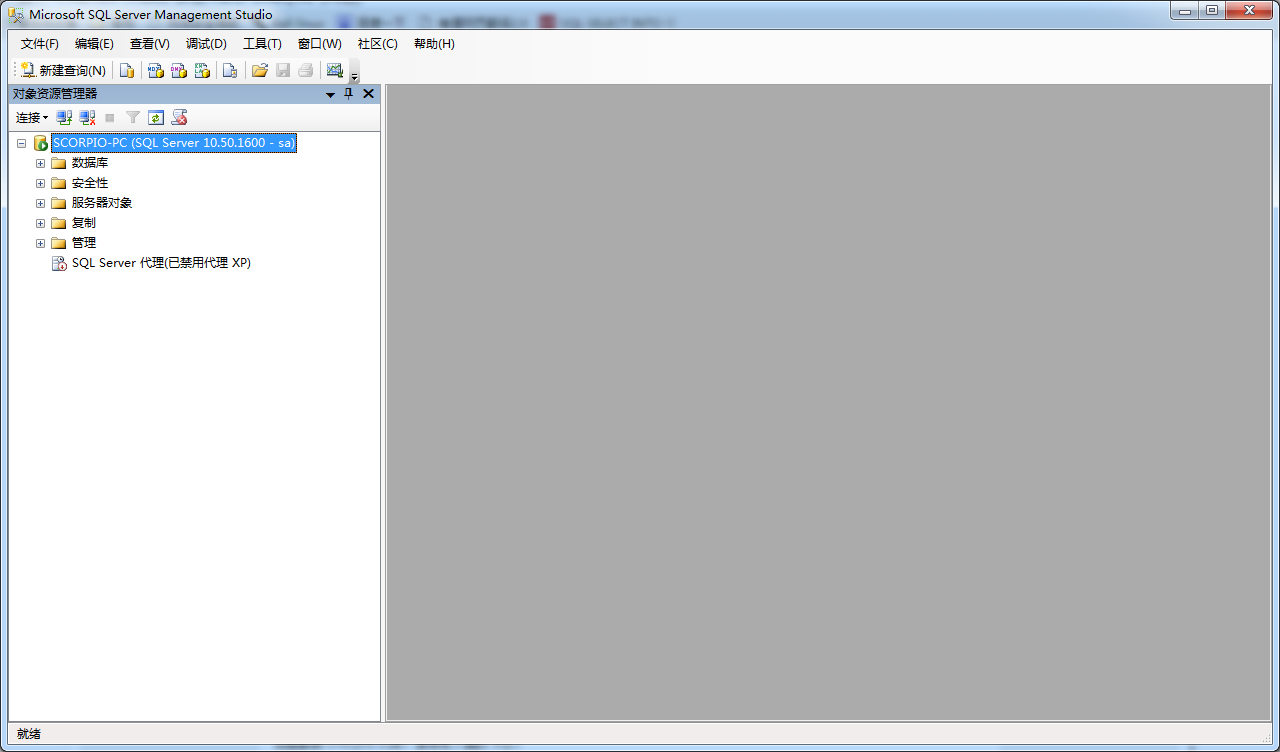Expand the 服务器对象 folder node

click(41, 203)
